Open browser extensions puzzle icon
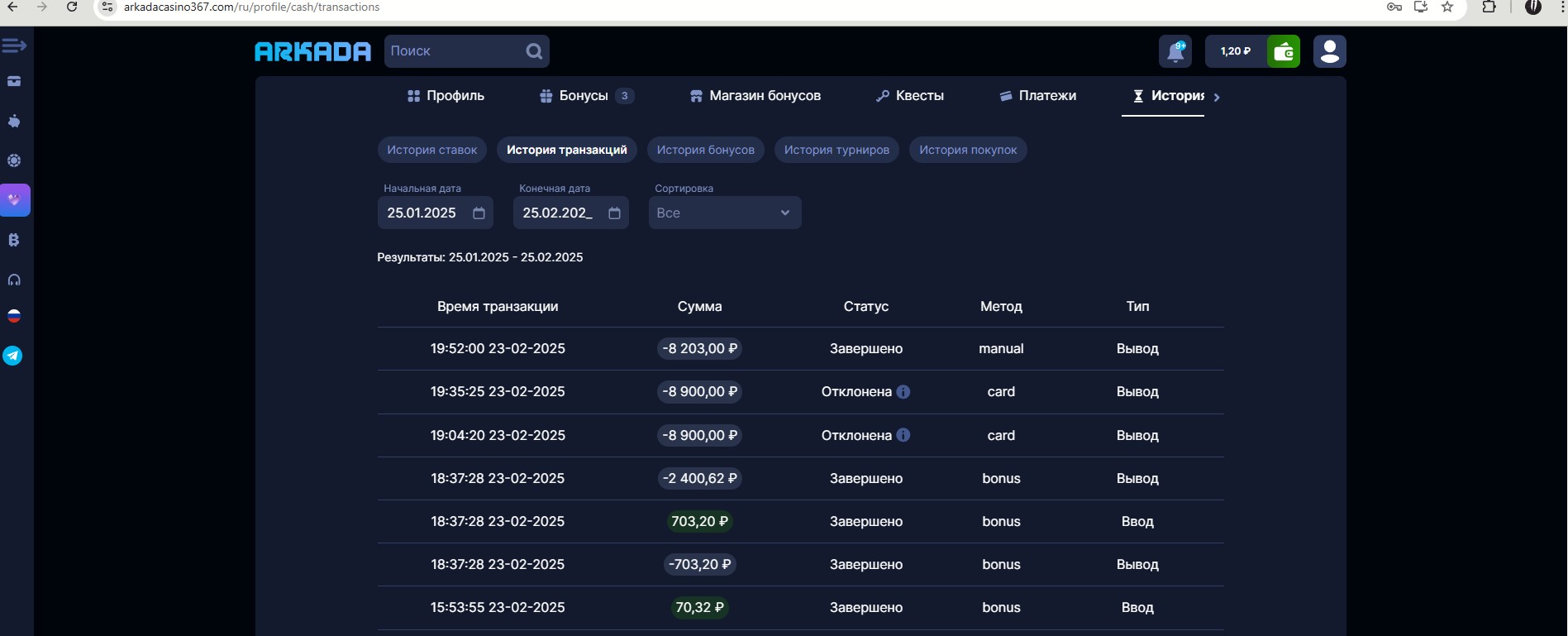 pos(1489,7)
